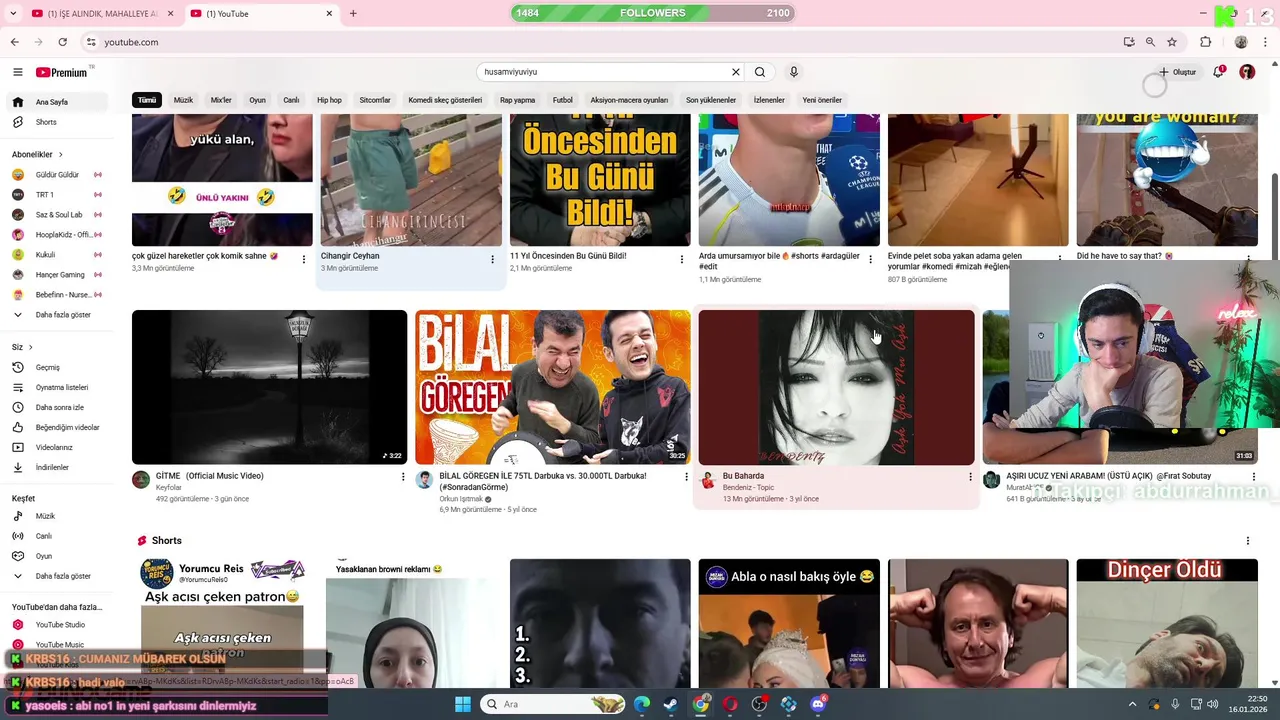
Task: Click the magnifier search button
Action: tap(760, 72)
